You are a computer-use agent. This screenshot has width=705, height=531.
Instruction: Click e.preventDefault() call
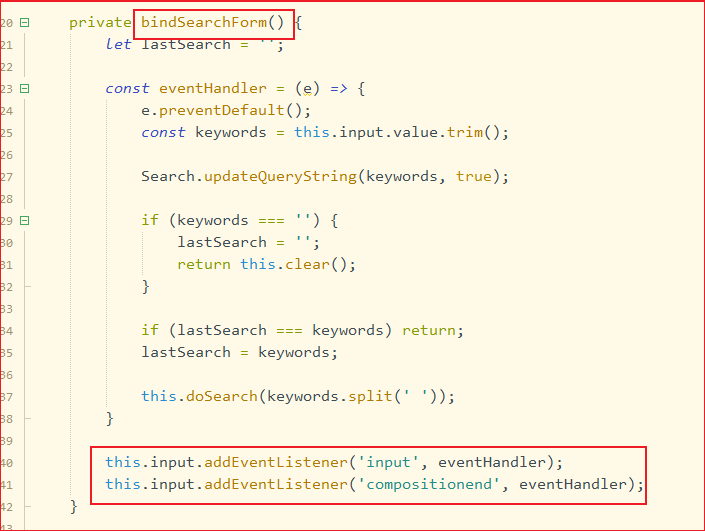pos(226,111)
